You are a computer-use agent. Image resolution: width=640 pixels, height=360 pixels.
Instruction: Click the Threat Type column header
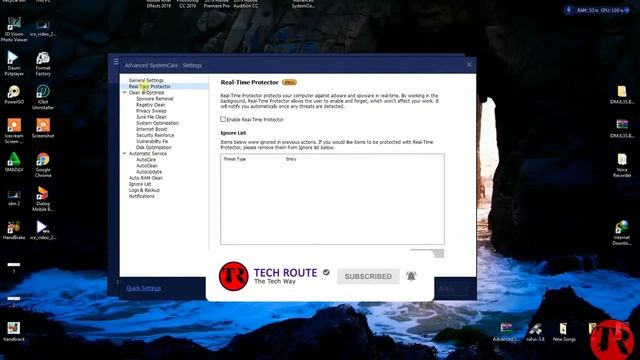coord(235,159)
